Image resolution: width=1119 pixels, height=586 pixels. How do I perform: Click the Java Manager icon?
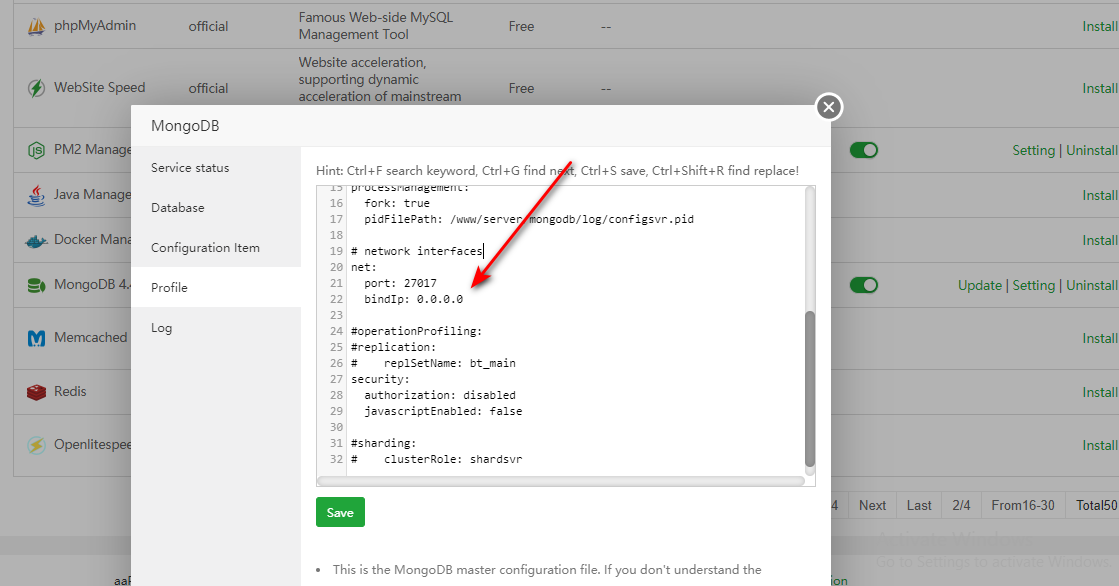click(36, 195)
